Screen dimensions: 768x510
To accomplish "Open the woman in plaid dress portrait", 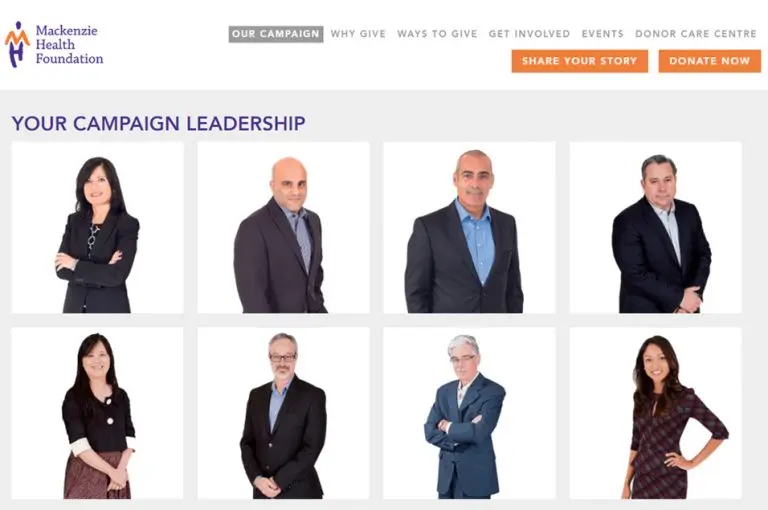I will click(655, 413).
